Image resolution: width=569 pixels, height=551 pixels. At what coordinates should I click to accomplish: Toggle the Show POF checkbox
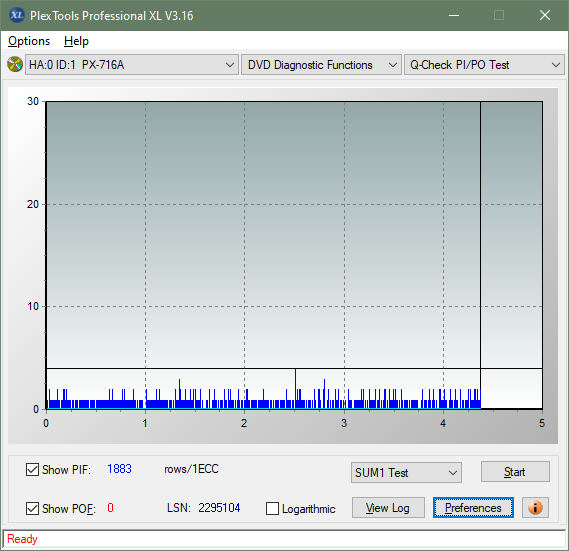coord(32,509)
